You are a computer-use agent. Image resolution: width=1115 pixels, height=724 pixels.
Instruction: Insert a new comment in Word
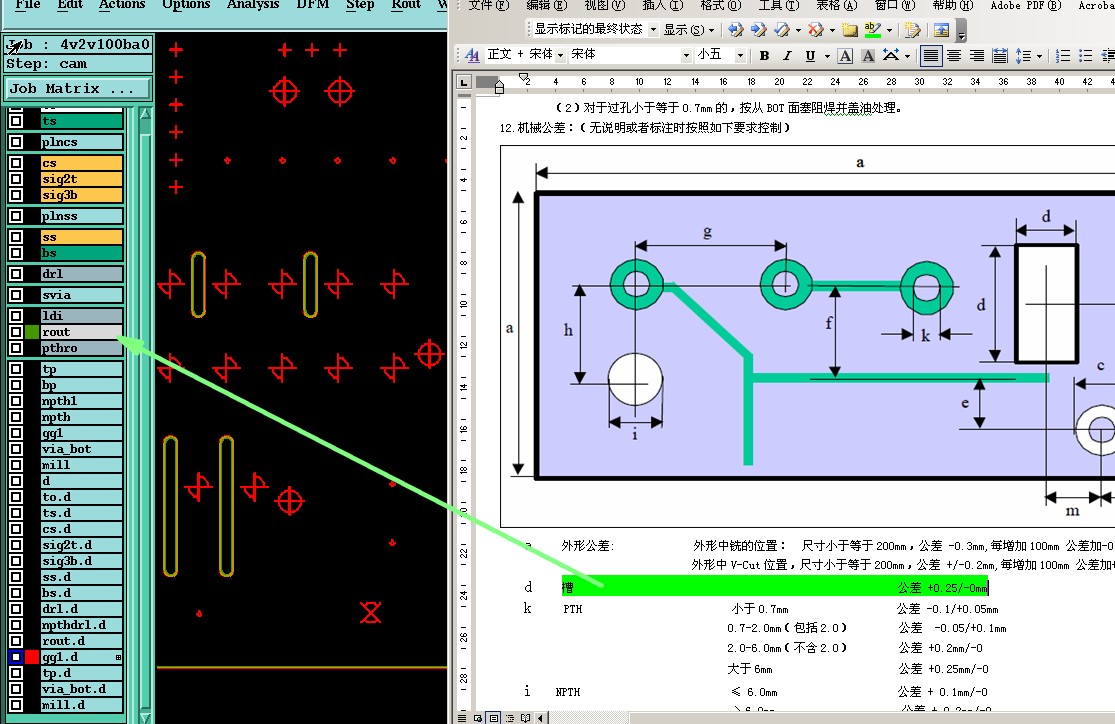point(850,30)
